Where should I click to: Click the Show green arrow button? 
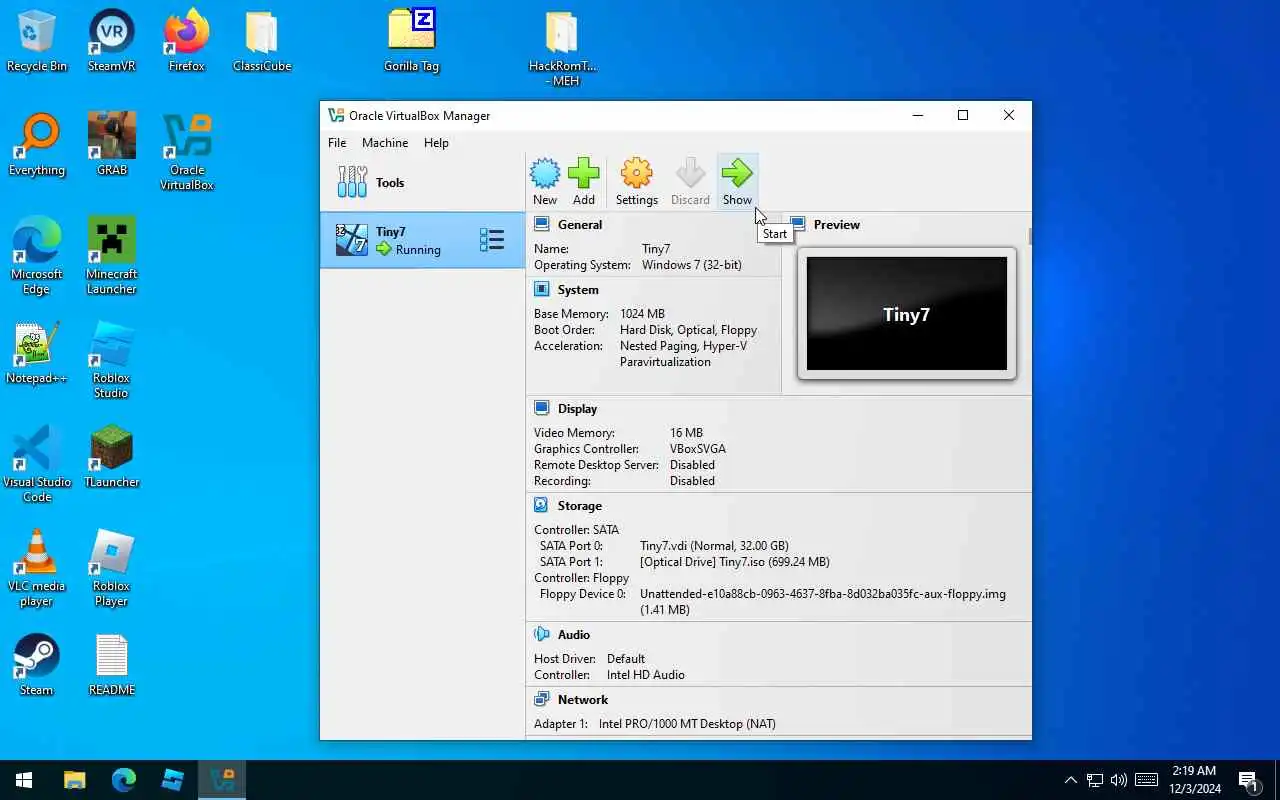(737, 182)
